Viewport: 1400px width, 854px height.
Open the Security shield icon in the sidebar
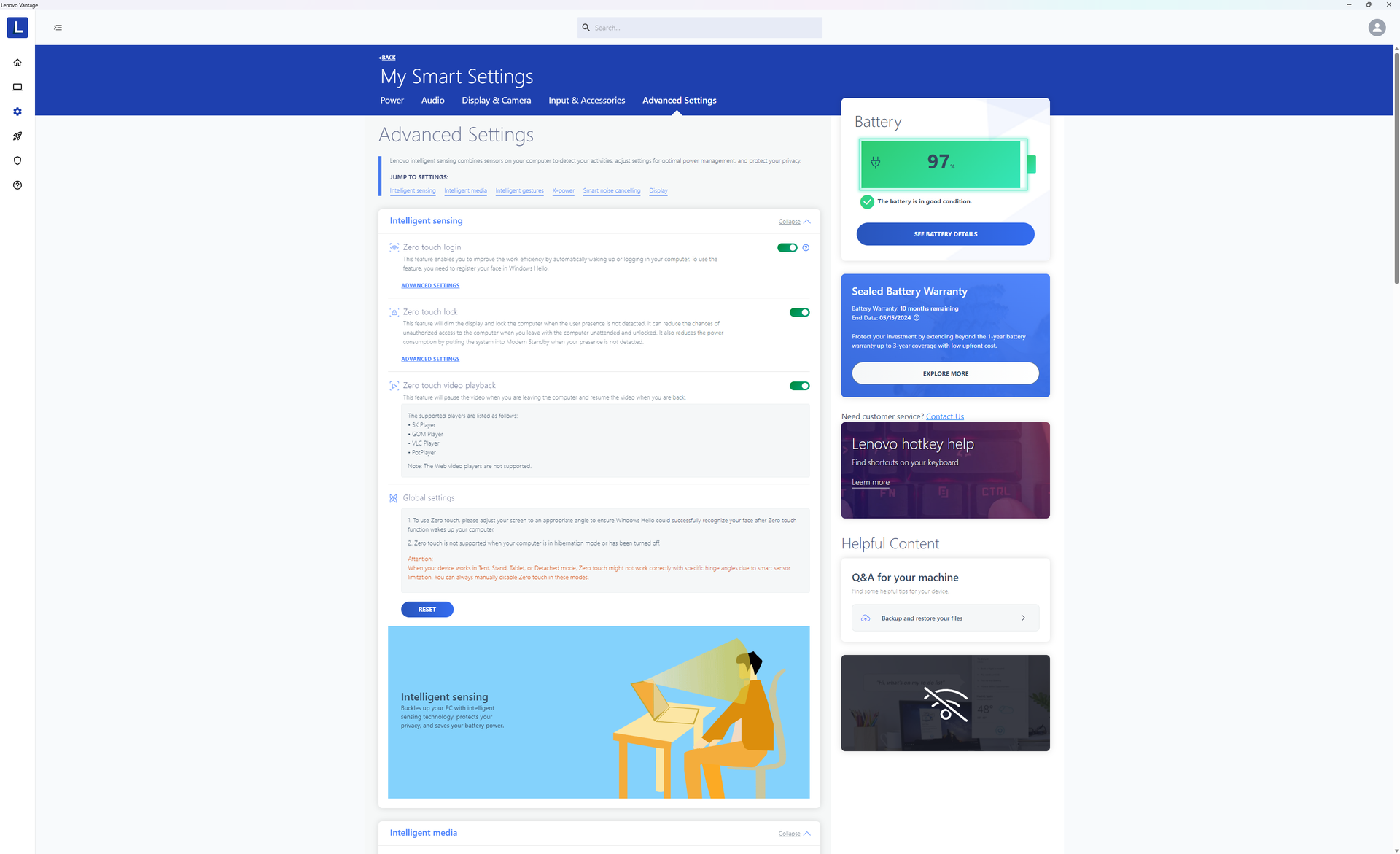tap(17, 160)
